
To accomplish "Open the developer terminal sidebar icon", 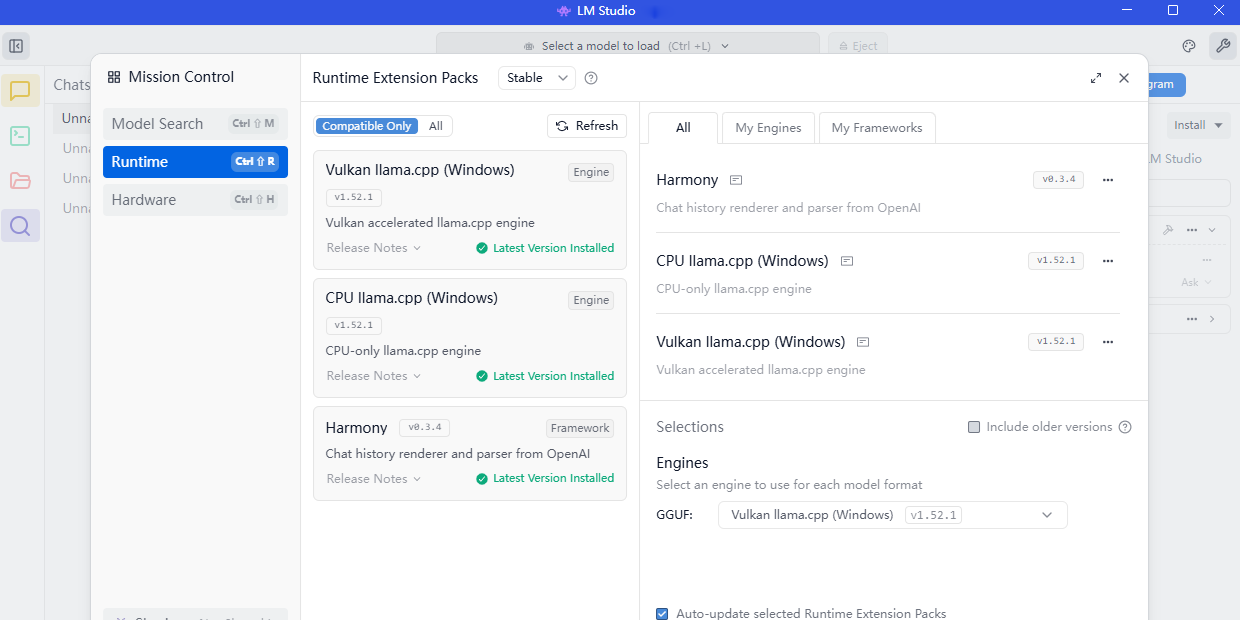I will click(20, 136).
